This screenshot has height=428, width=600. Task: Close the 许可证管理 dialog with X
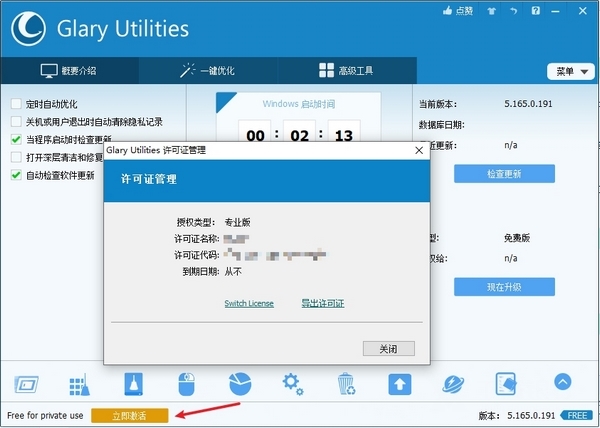419,151
